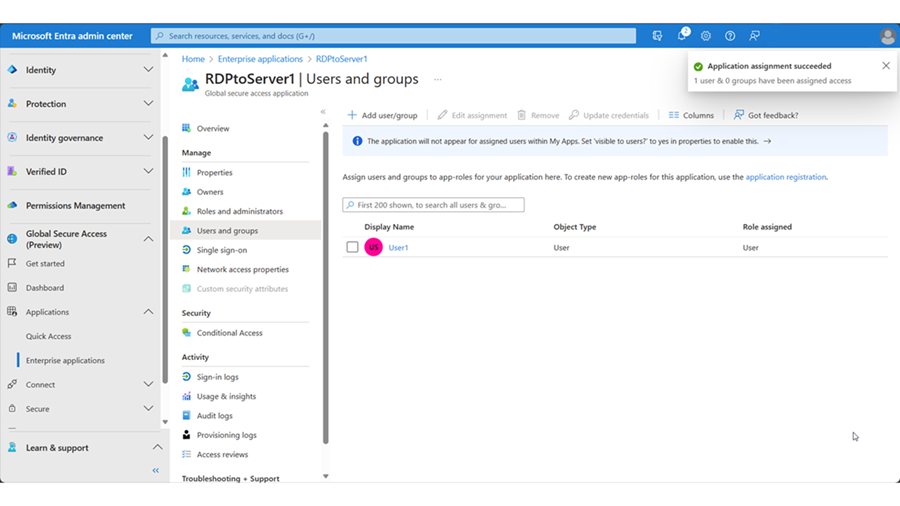Click the success green check icon in notification
900x506 pixels.
698,67
